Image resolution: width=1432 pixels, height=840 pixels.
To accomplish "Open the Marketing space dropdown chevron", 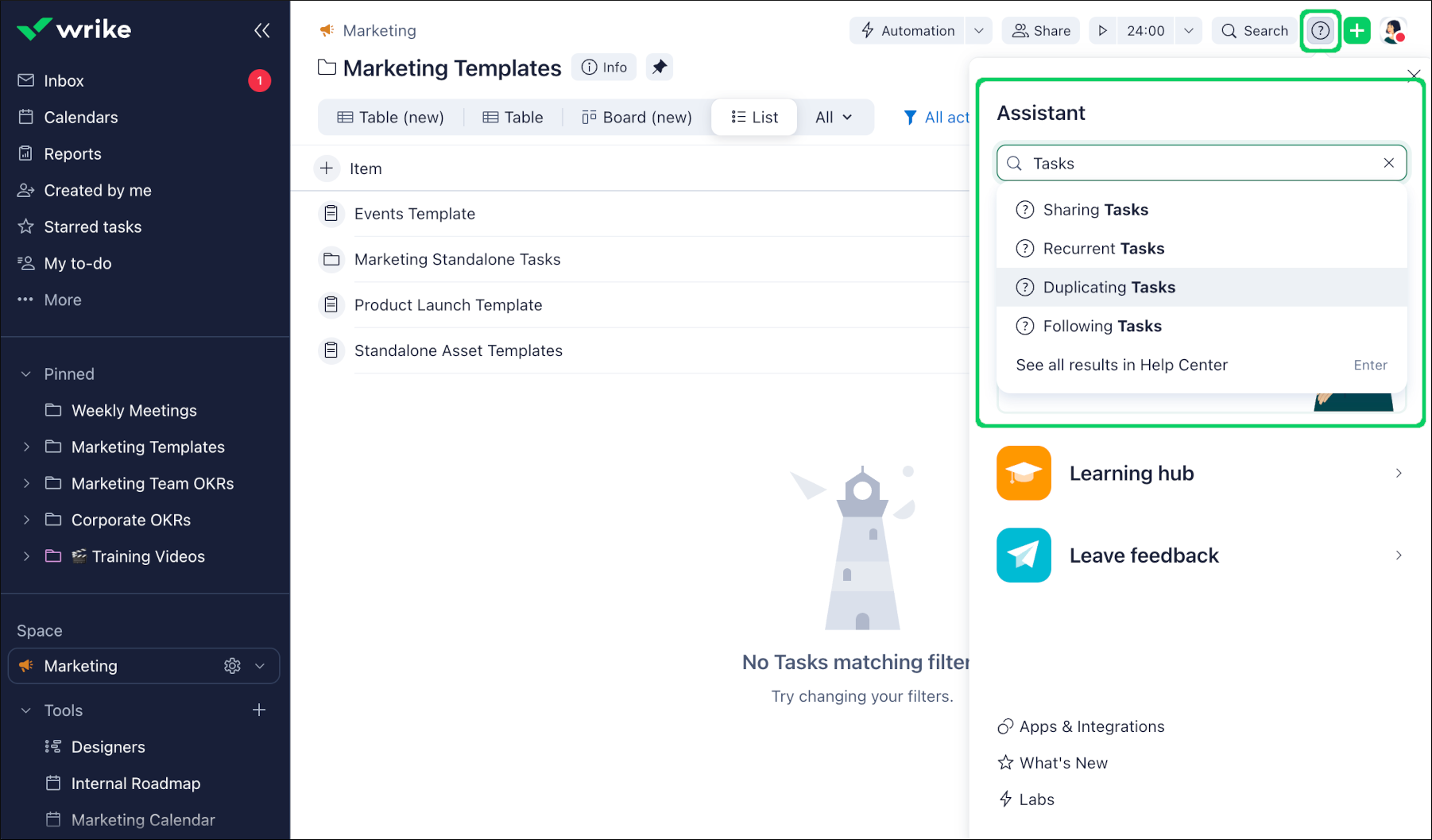I will click(x=260, y=666).
